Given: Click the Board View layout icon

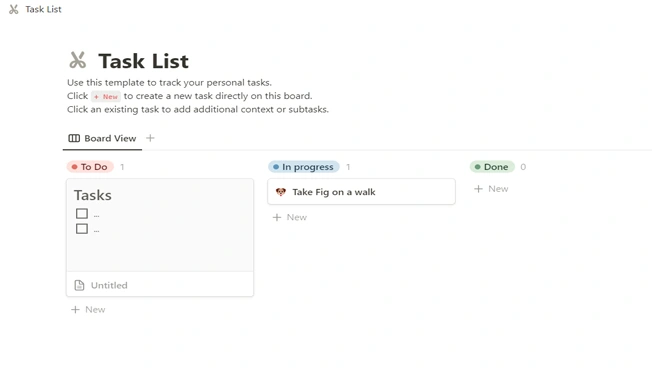Looking at the screenshot, I should pyautogui.click(x=74, y=138).
